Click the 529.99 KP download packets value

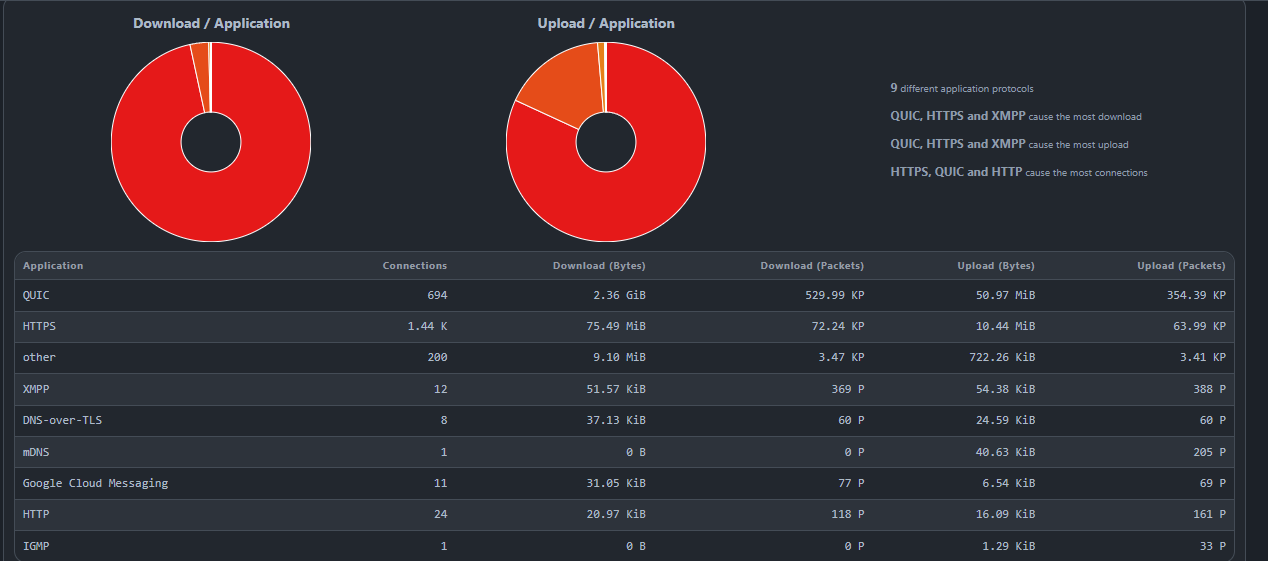pyautogui.click(x=835, y=296)
